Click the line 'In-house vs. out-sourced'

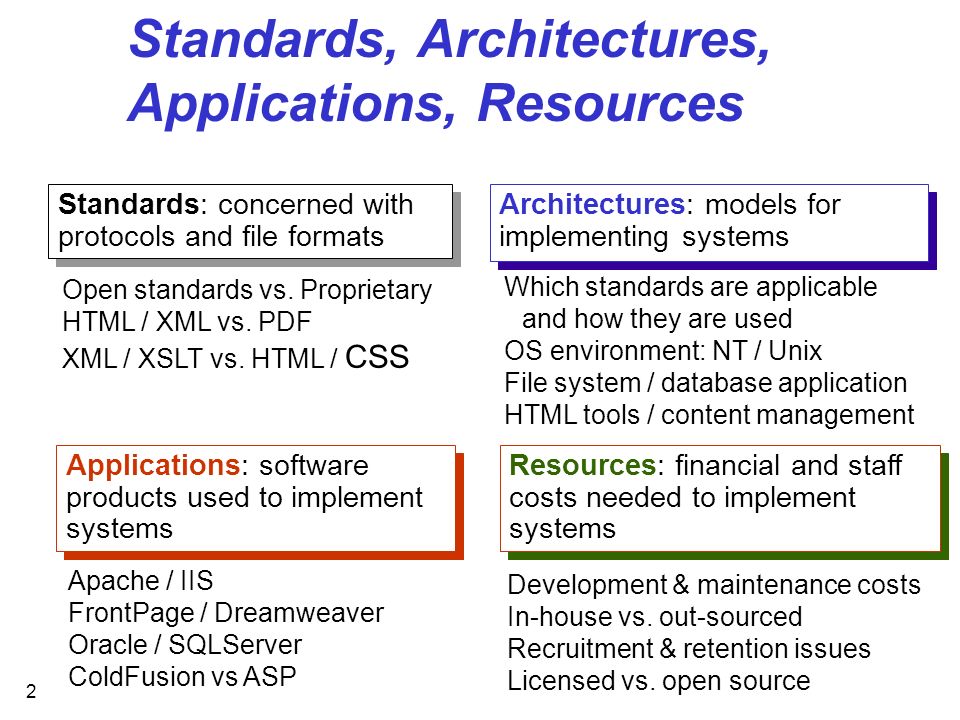(x=654, y=617)
